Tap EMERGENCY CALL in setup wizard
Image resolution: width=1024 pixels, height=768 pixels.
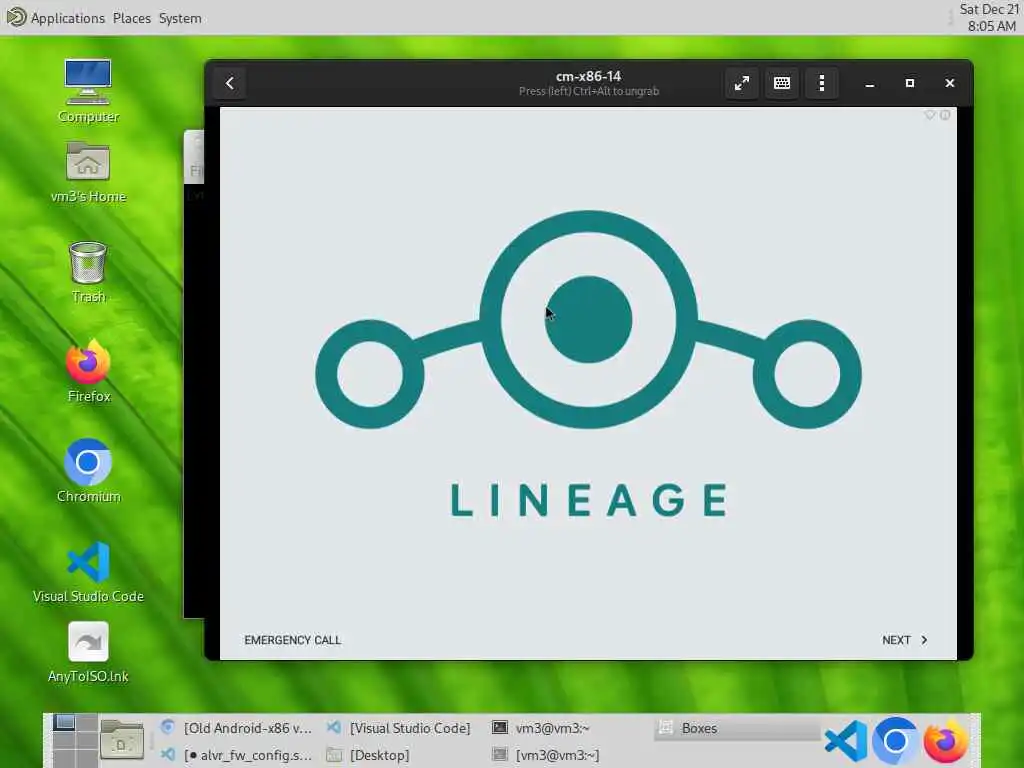point(293,640)
